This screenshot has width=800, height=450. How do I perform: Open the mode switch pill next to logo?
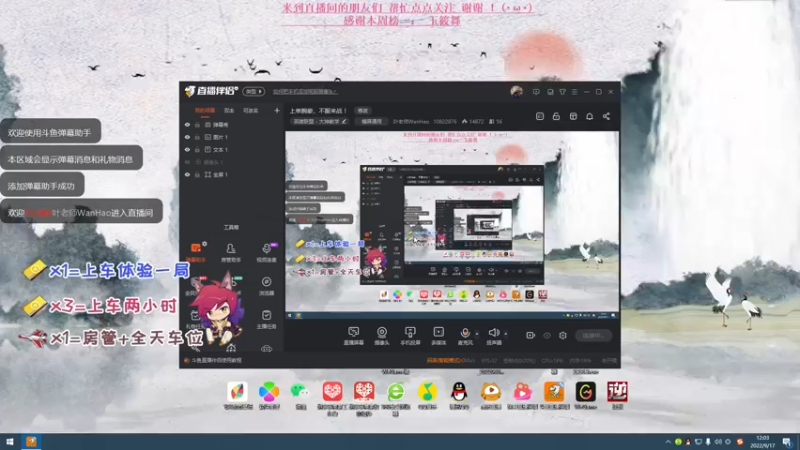tap(254, 91)
